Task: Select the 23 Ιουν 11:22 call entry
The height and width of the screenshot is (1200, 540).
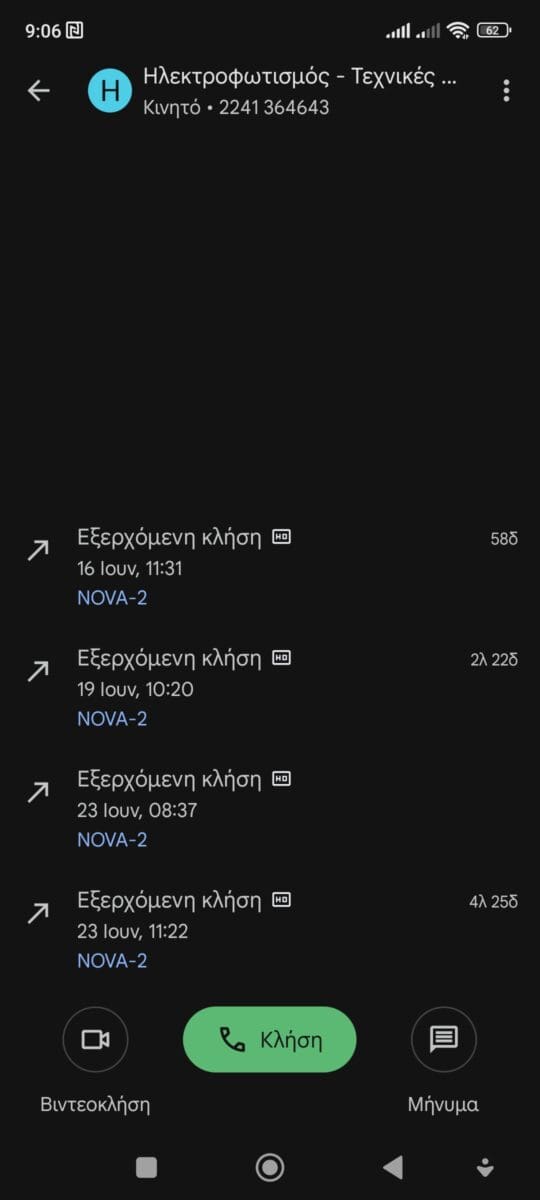Action: (x=270, y=930)
